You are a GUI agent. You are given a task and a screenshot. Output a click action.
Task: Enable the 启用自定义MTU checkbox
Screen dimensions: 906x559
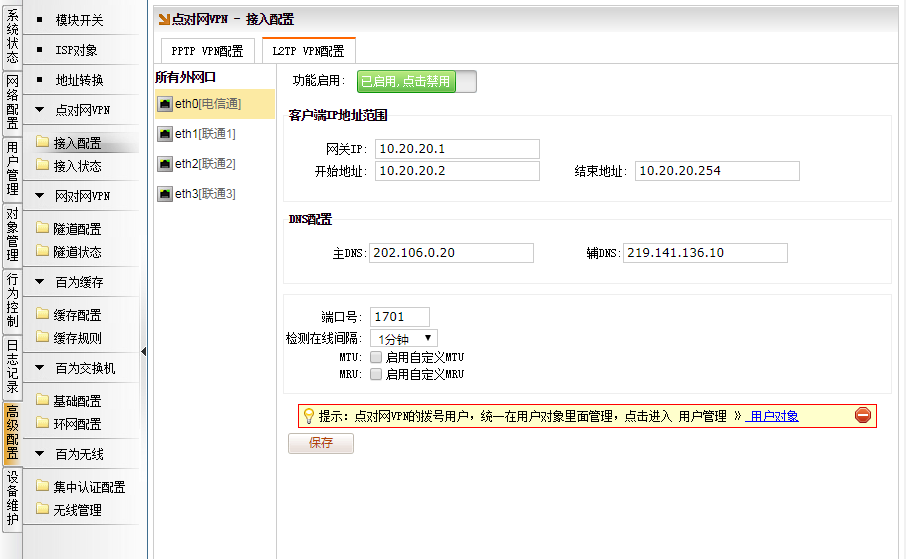click(x=376, y=357)
